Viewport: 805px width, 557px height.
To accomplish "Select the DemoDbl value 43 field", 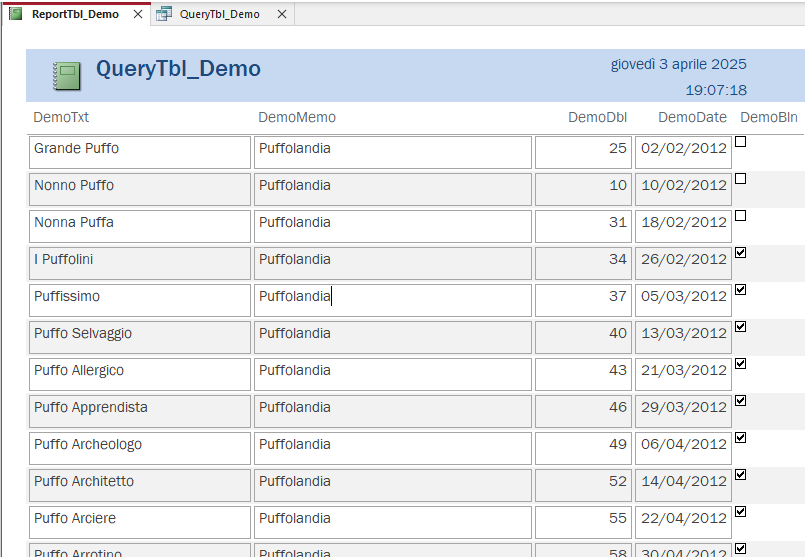I will point(583,371).
